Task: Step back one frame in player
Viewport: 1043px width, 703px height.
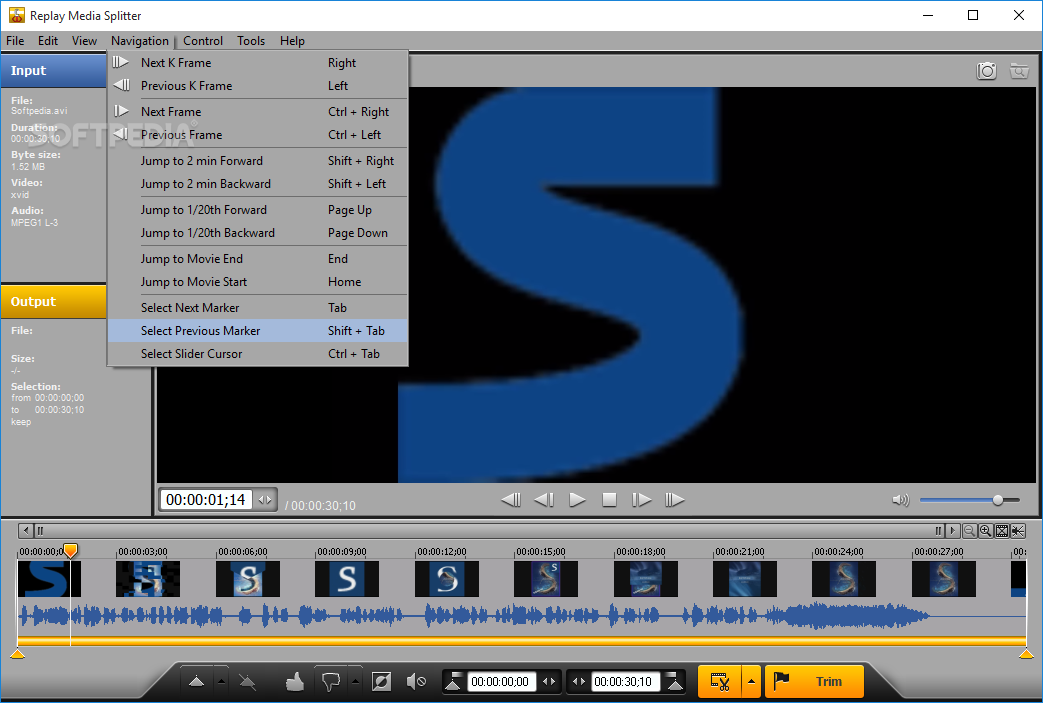Action: 543,499
